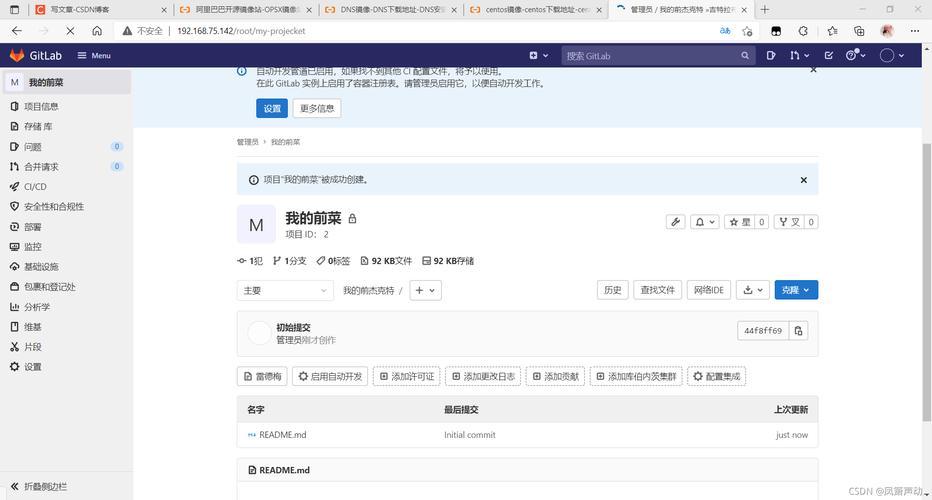Click the wrench admin icon button
Image resolution: width=932 pixels, height=500 pixels.
(x=675, y=222)
